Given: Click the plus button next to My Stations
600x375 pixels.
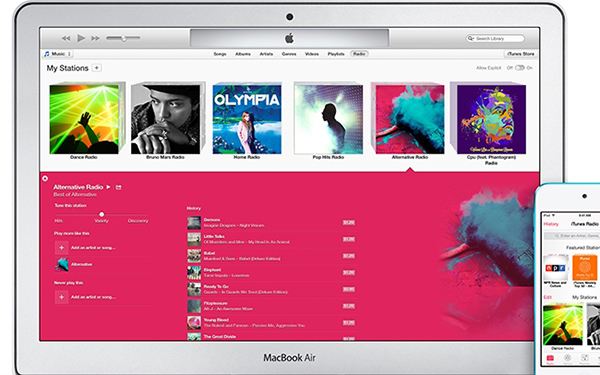Looking at the screenshot, I should pyautogui.click(x=97, y=68).
